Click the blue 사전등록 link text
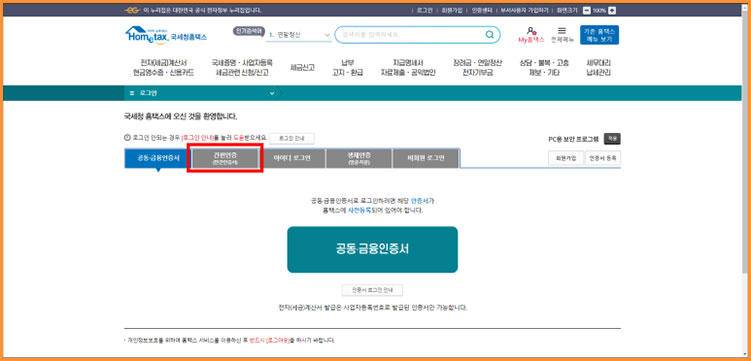Viewport: 751px width, 361px height. (360, 210)
